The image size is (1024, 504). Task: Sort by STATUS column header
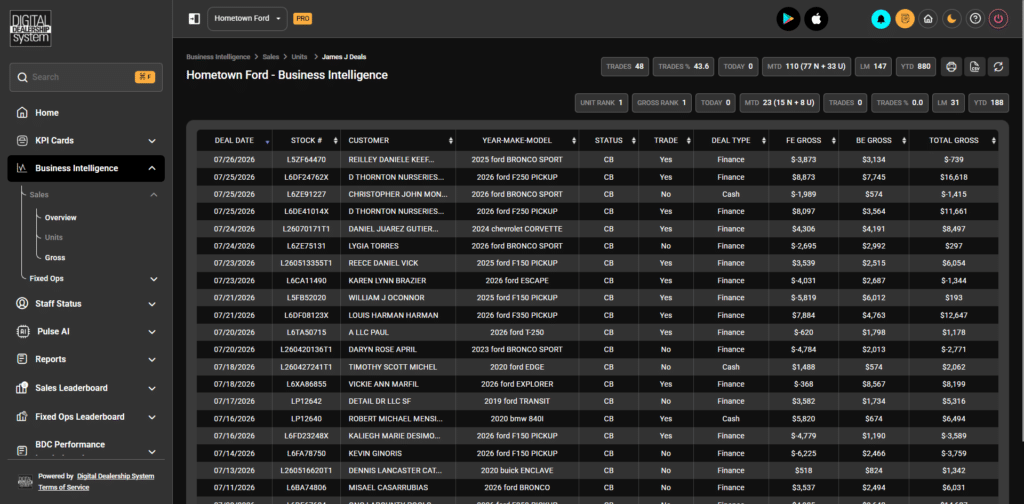pos(609,140)
